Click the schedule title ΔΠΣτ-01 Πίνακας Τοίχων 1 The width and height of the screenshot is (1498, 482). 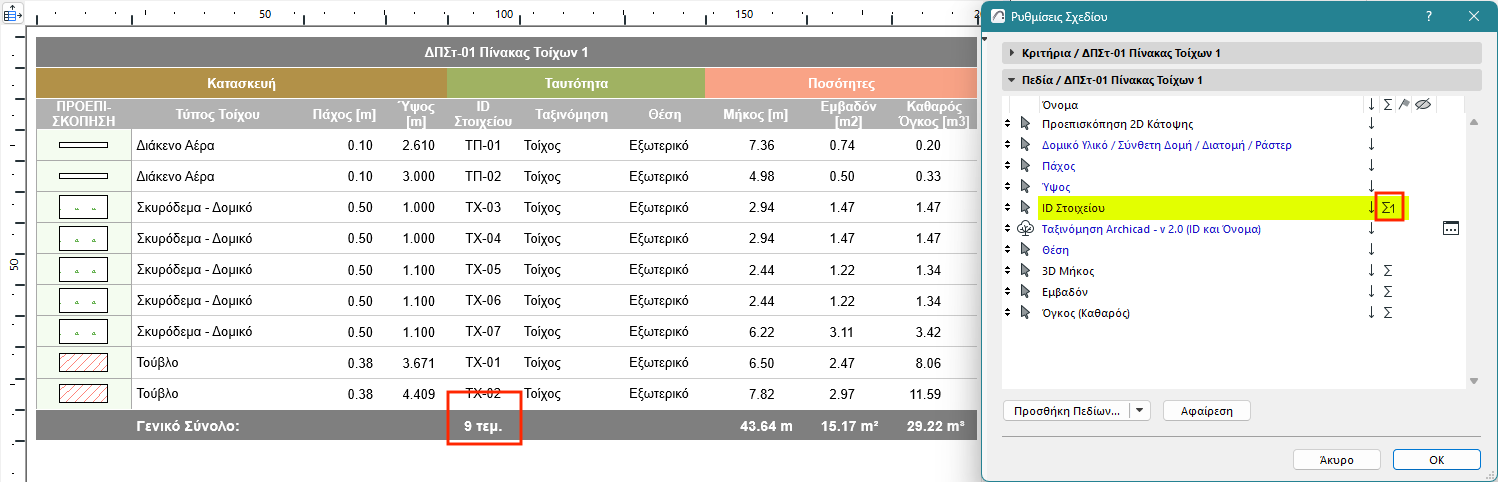pos(506,52)
